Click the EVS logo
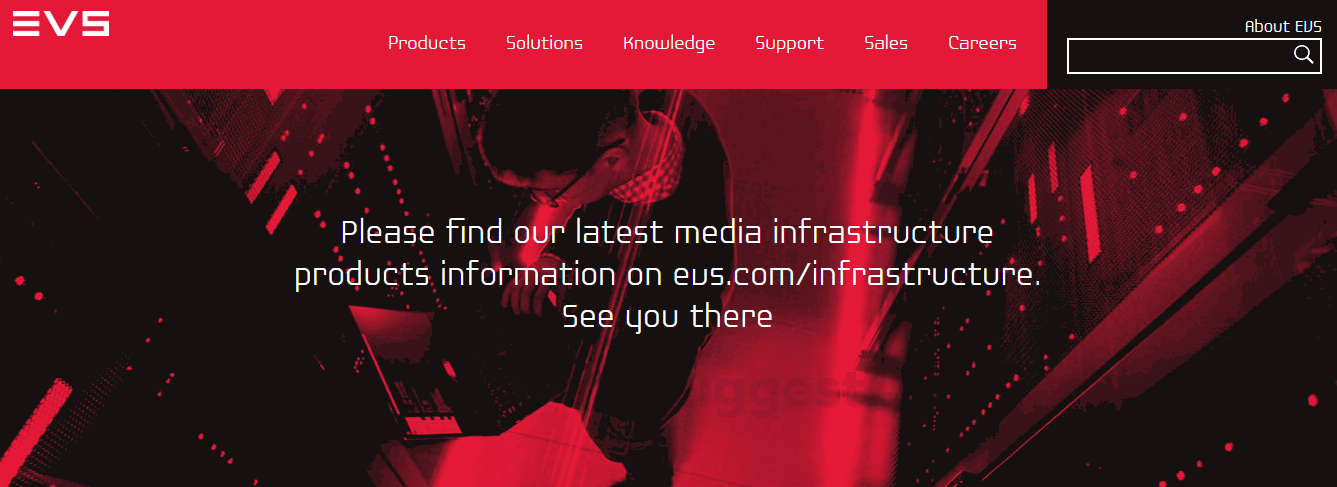This screenshot has height=487, width=1337. point(61,23)
